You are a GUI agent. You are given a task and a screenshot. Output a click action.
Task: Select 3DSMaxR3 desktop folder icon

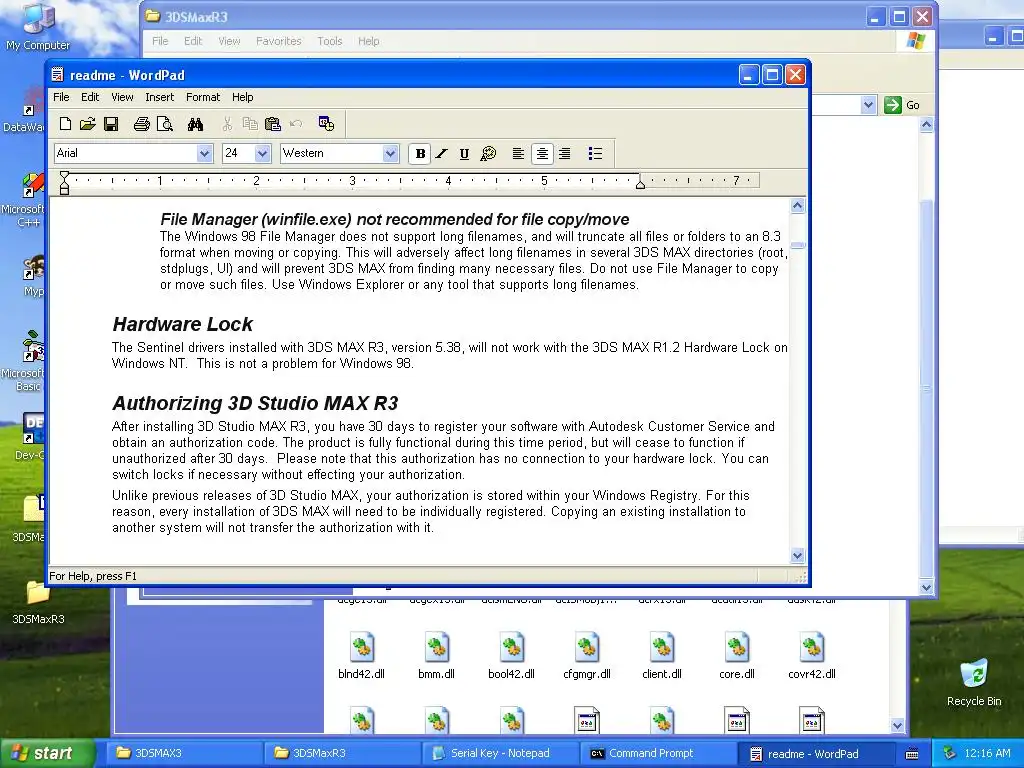pyautogui.click(x=38, y=593)
